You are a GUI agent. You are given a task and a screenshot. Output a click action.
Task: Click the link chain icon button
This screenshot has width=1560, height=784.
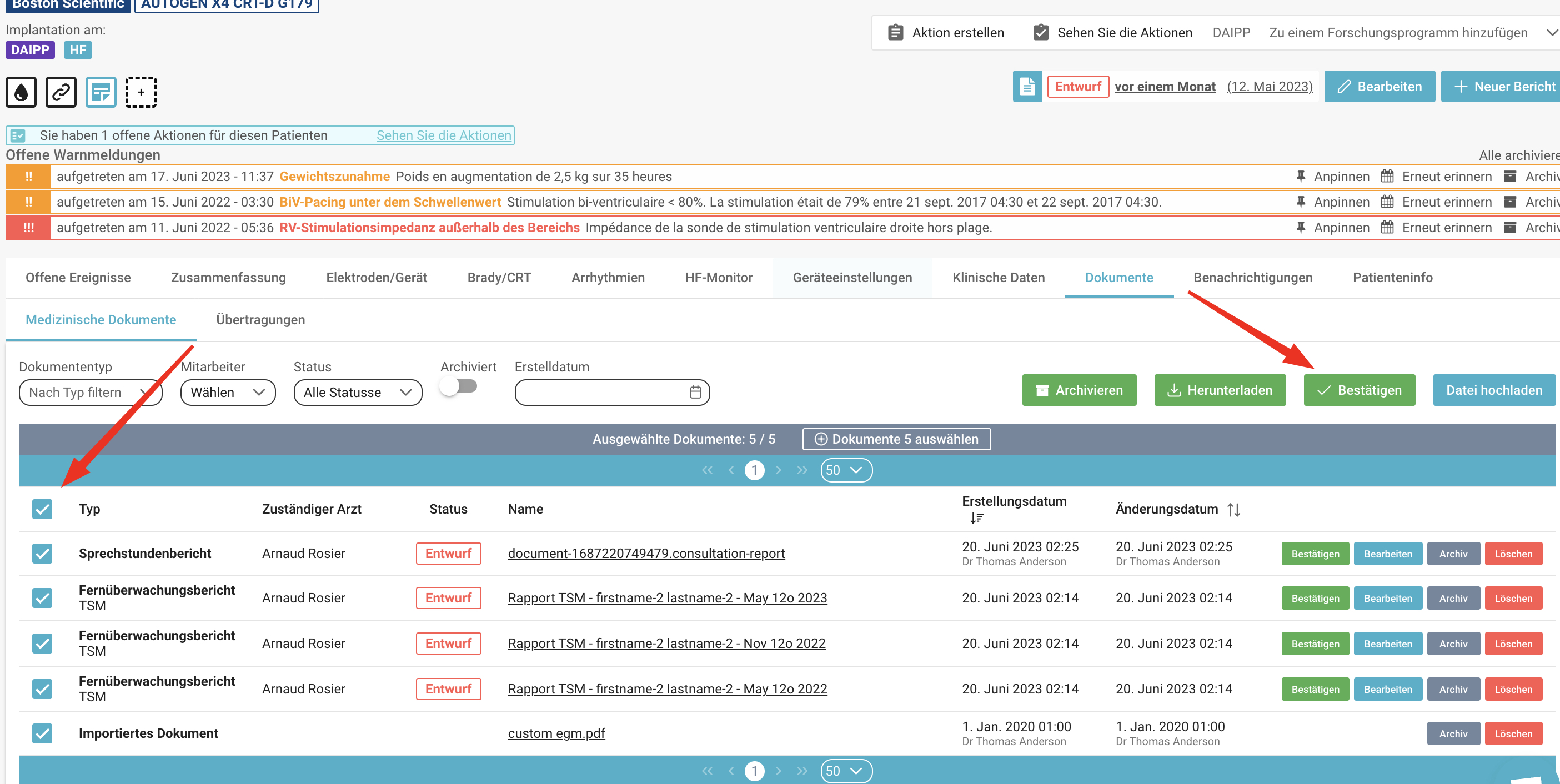click(61, 92)
